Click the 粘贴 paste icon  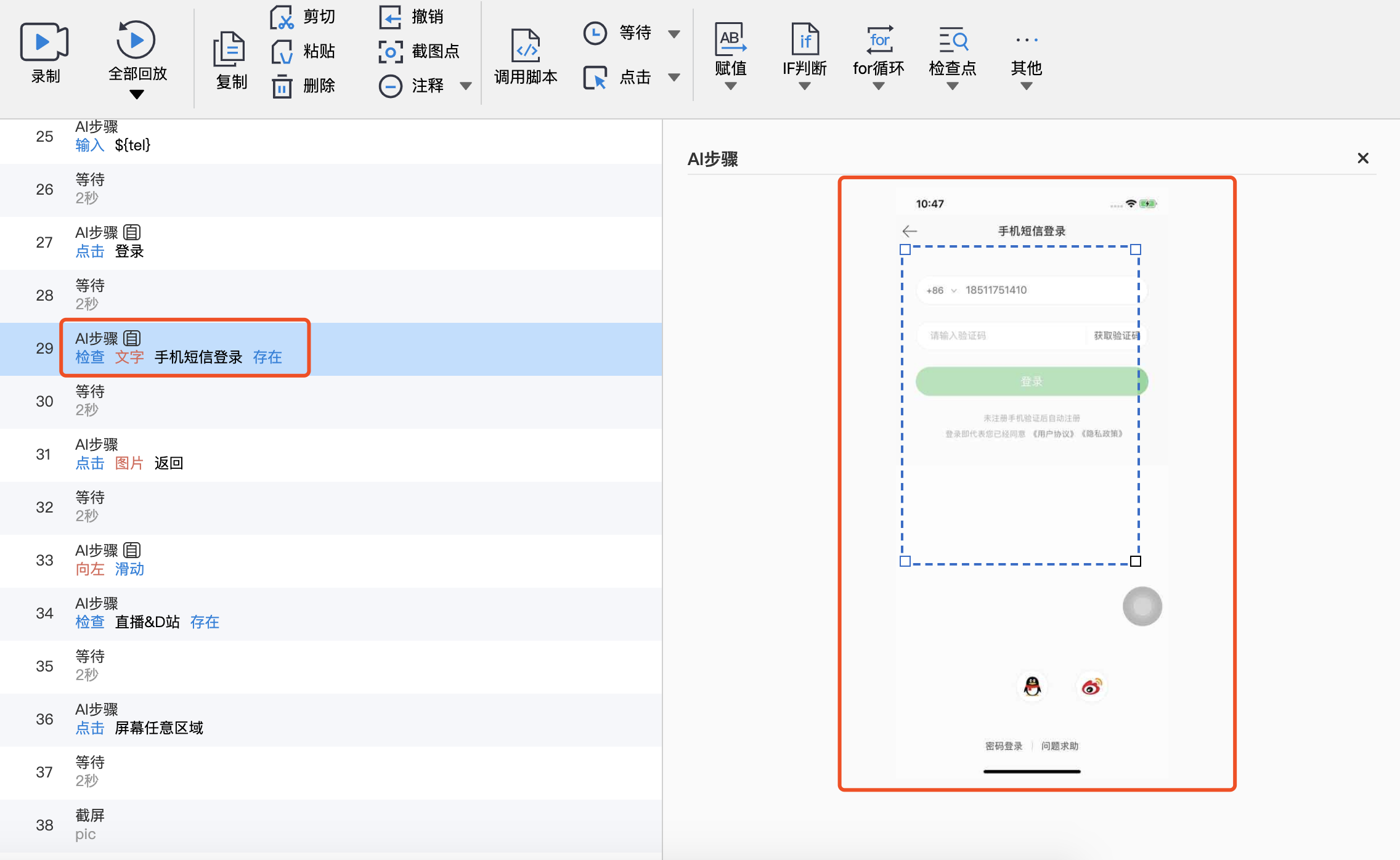coord(282,52)
